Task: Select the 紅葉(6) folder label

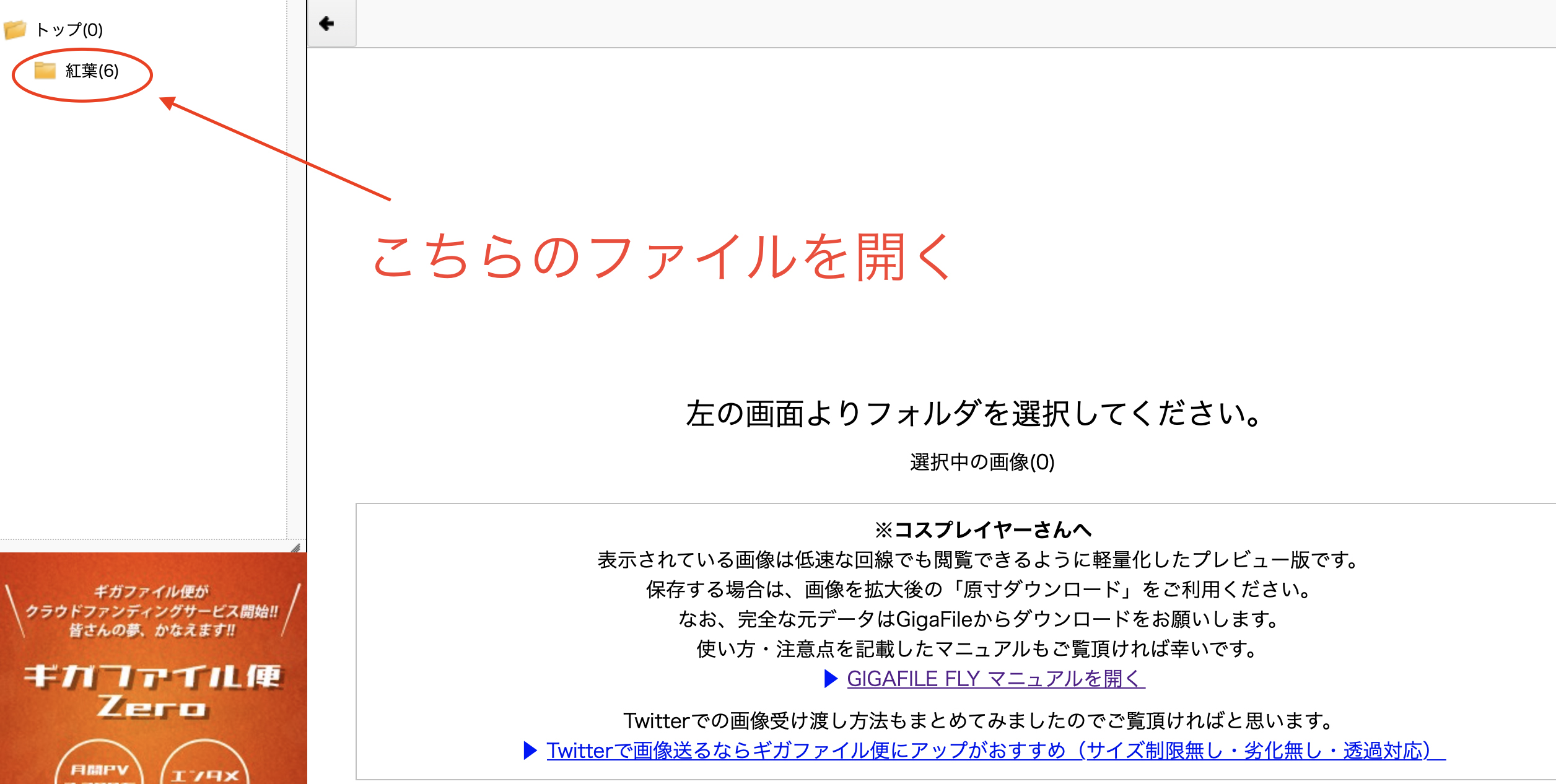Action: 92,71
